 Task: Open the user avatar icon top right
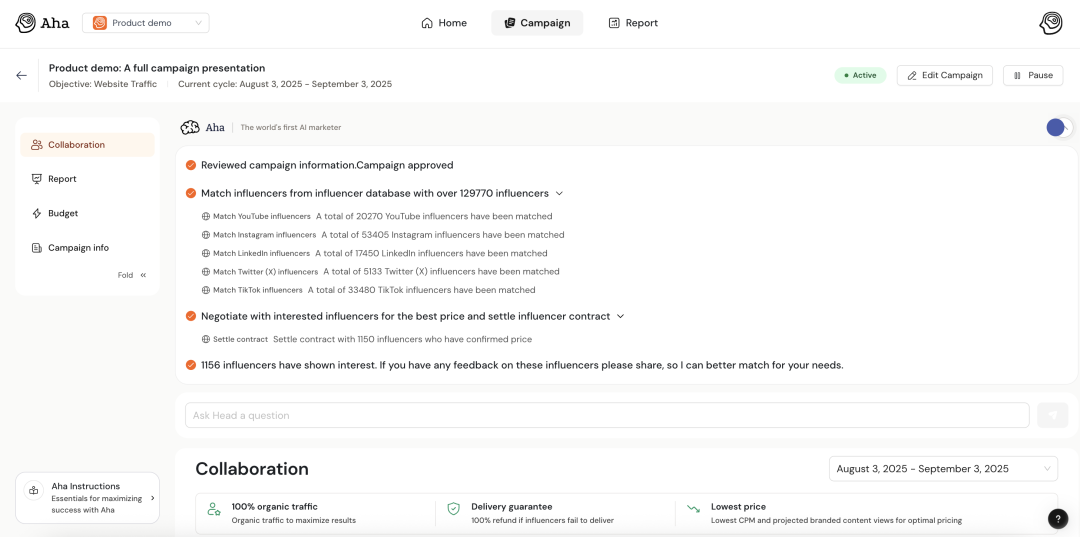click(1051, 23)
